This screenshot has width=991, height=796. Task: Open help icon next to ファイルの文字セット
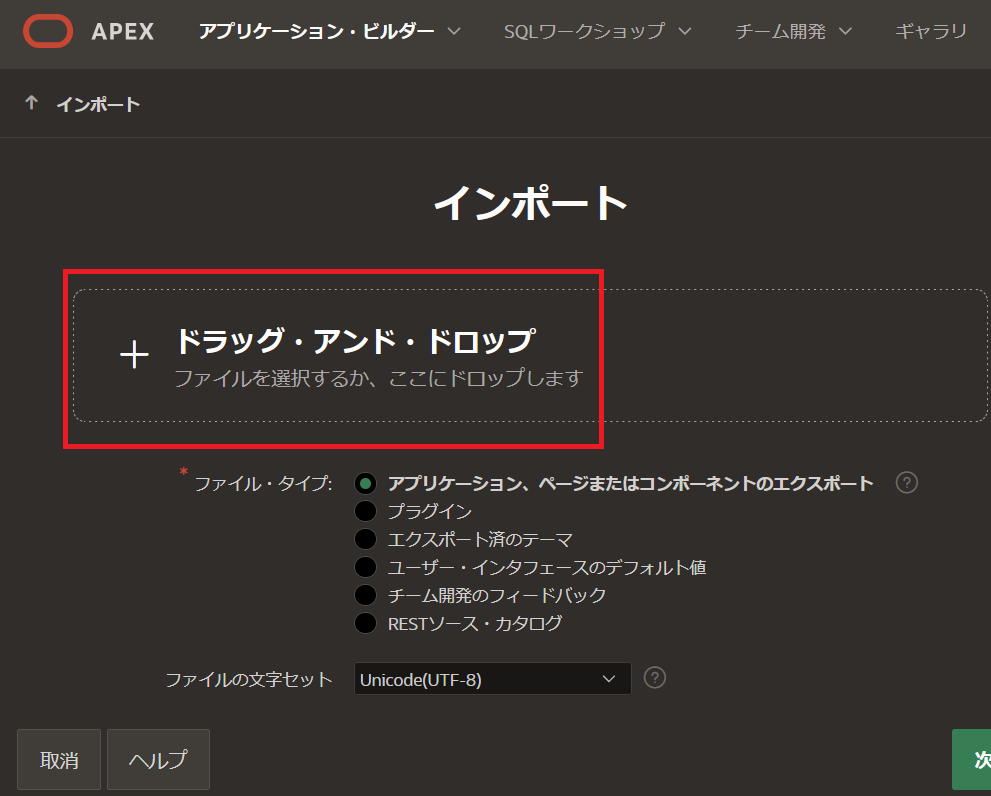pos(655,678)
